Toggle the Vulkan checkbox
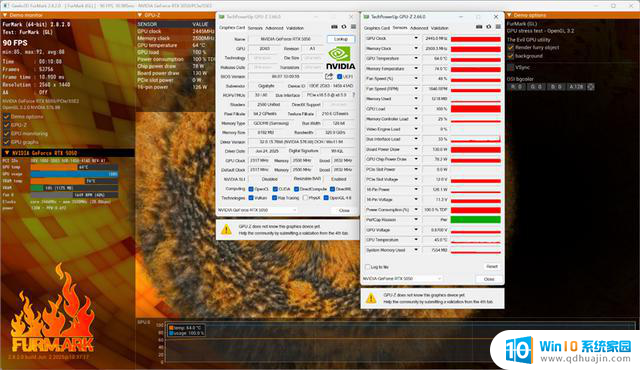The image size is (640, 370). (x=251, y=198)
